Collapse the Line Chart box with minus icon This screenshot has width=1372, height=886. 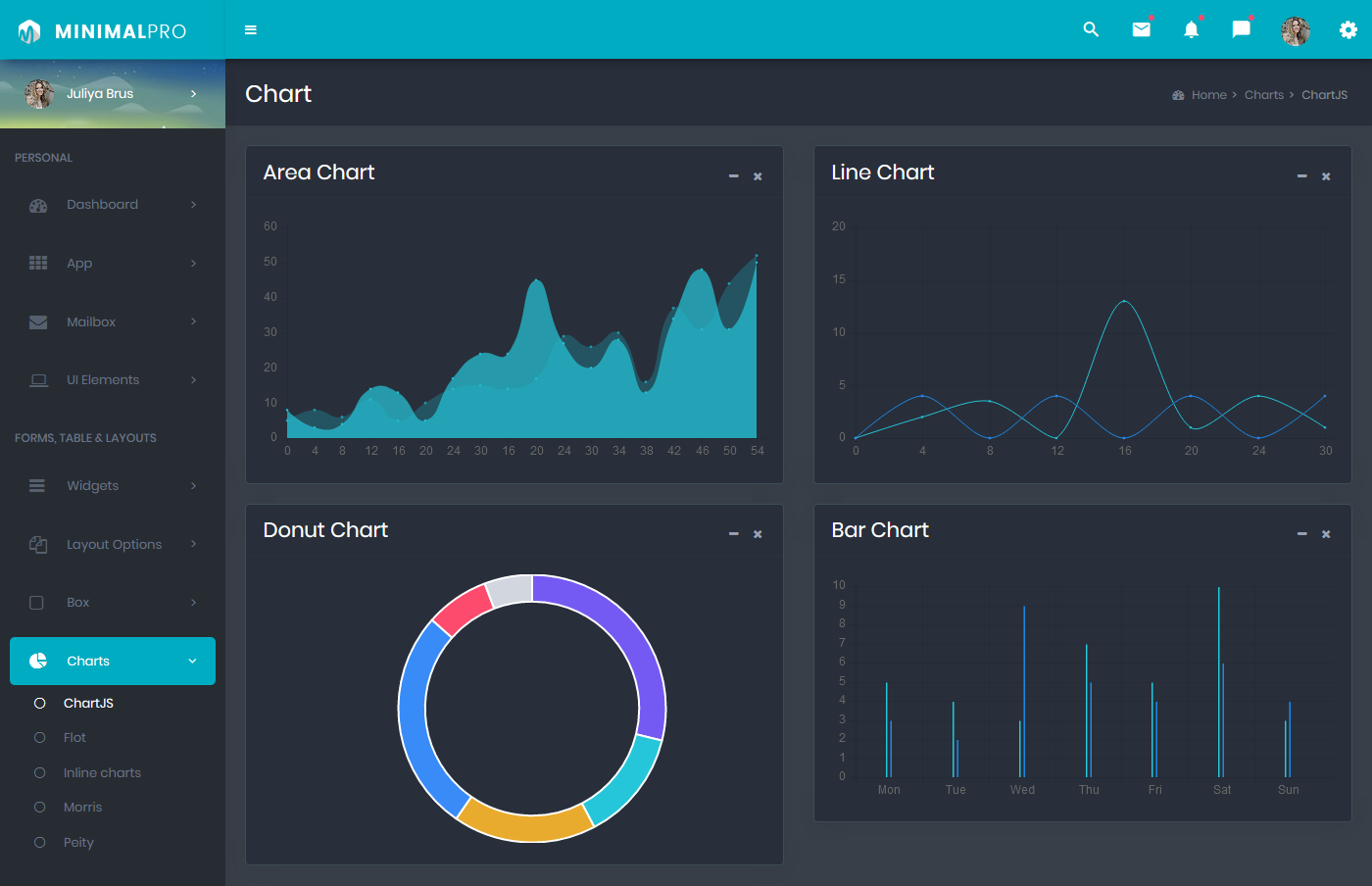1301,176
